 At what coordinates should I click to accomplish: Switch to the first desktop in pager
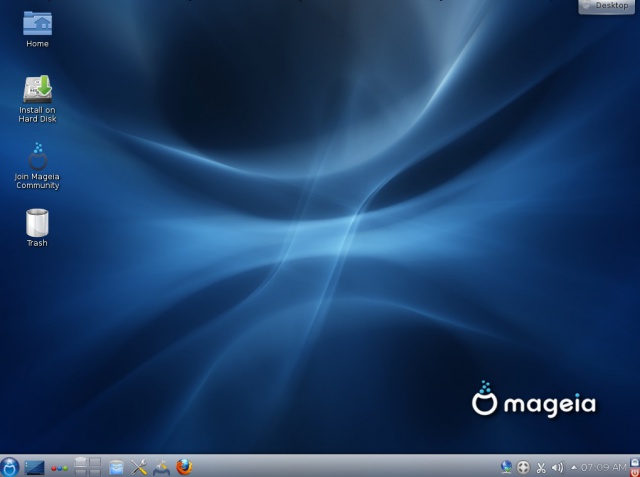pos(81,462)
